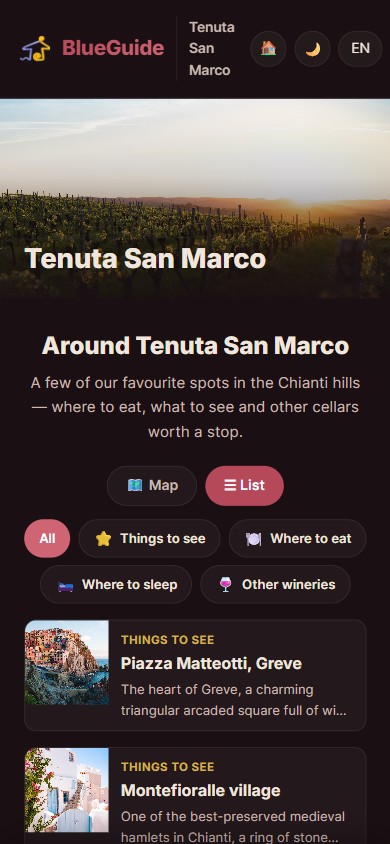Image resolution: width=390 pixels, height=844 pixels.
Task: Open the Piazza Matteotti, Greve title
Action: (211, 663)
